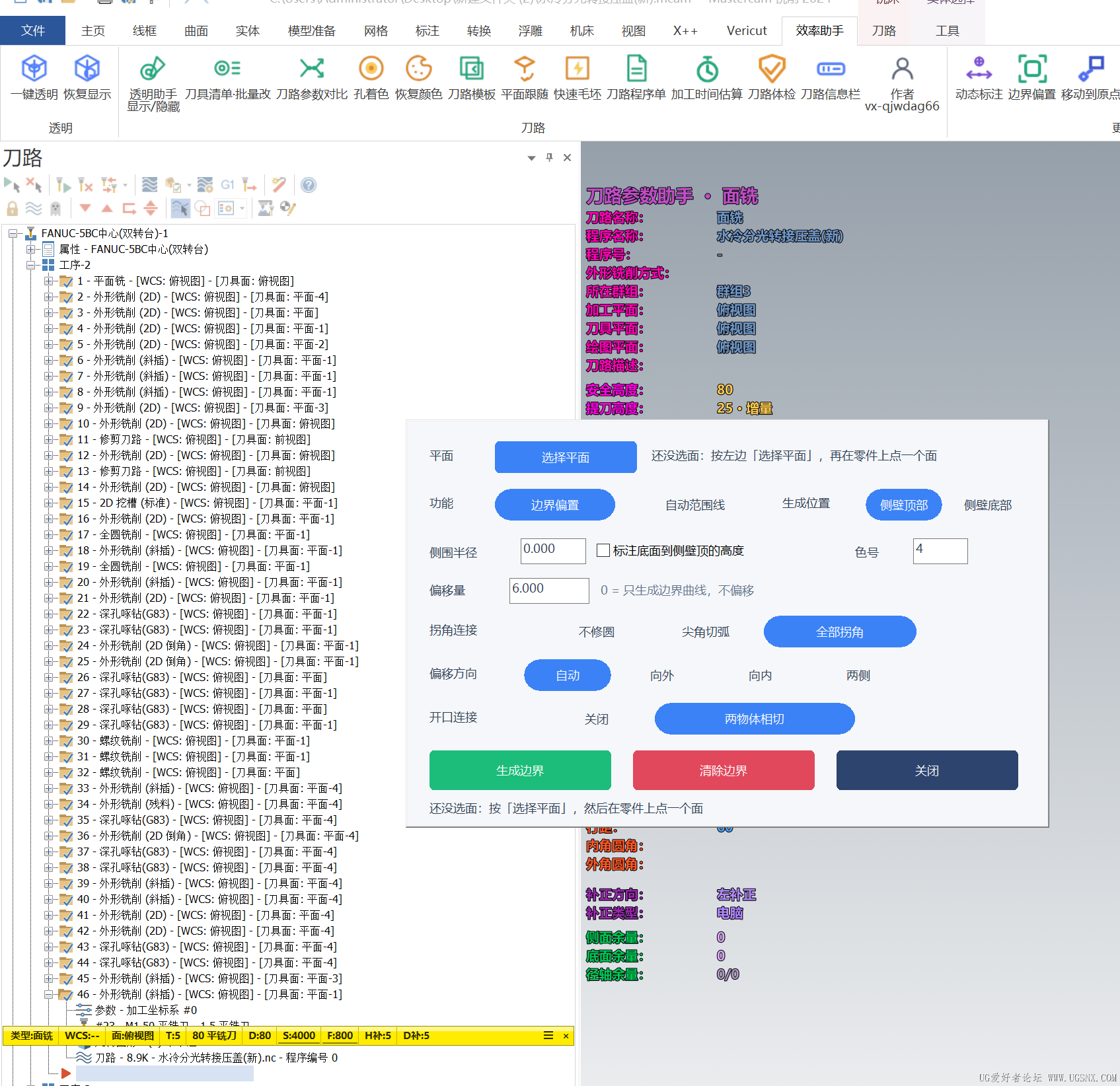
Task: Click the dark 关闭 dialog button
Action: pos(927,770)
